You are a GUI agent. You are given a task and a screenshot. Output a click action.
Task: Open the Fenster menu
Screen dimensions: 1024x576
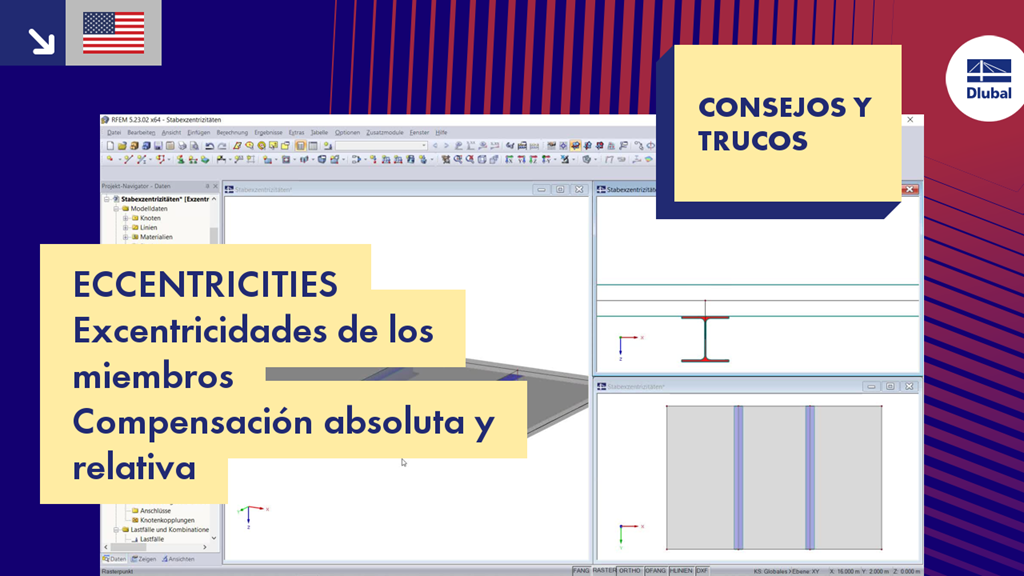coord(419,133)
